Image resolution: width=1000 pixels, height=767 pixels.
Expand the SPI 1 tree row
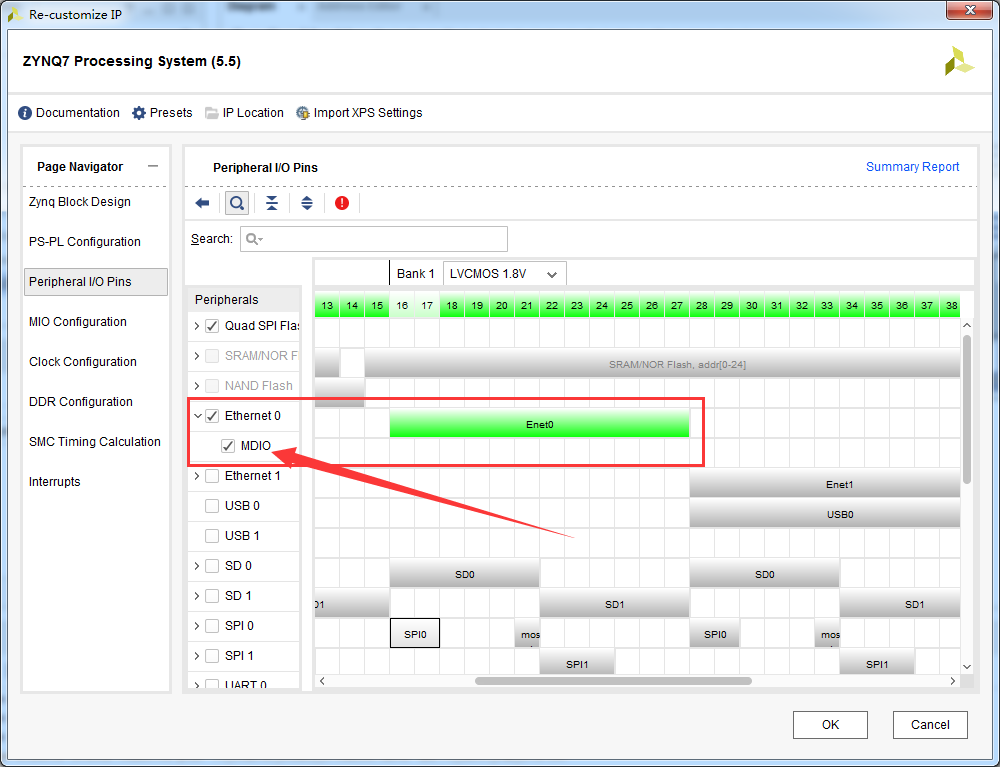point(197,655)
